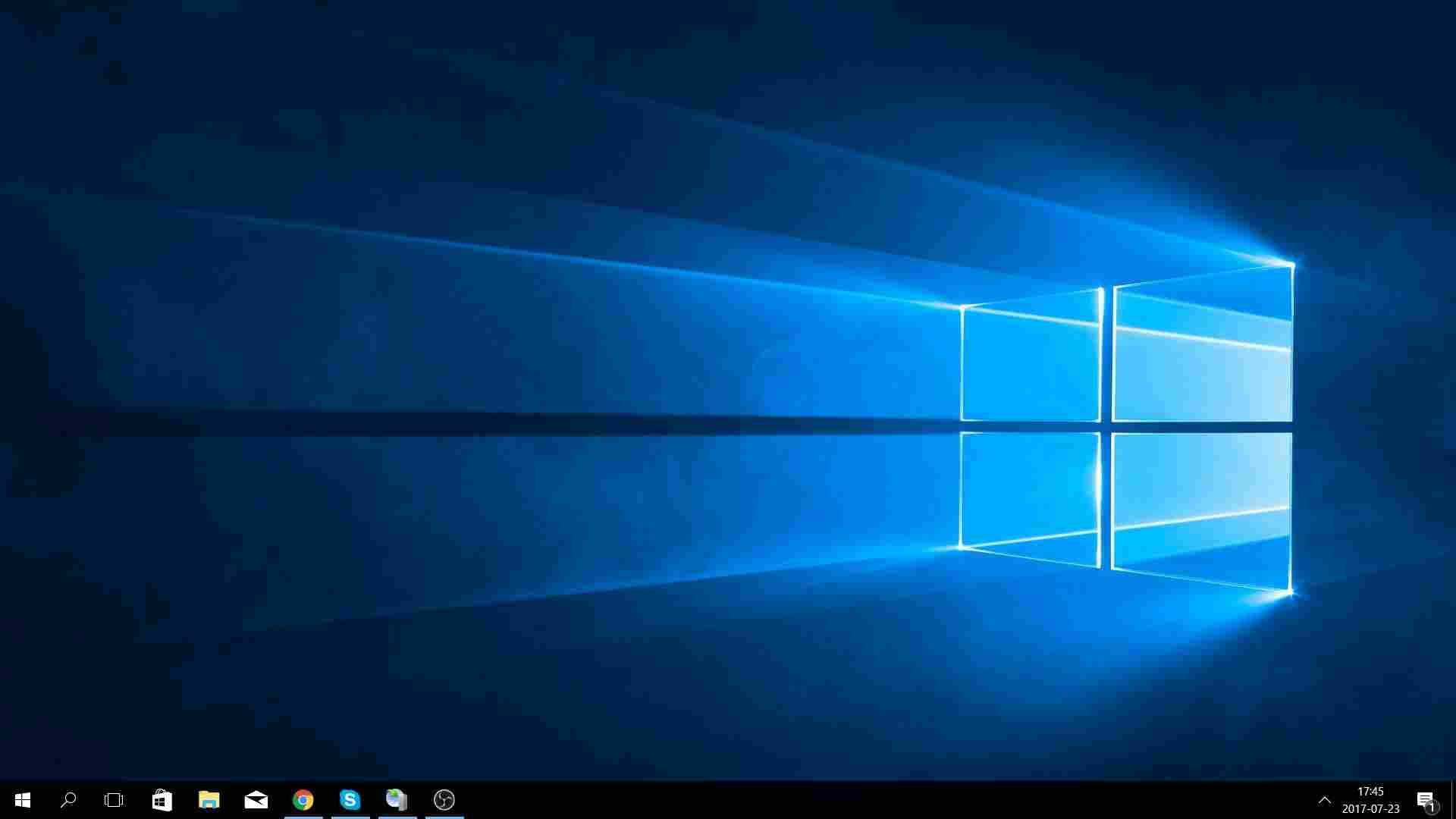The height and width of the screenshot is (819, 1456).
Task: Click the globe-and-computer taskbar app icon
Action: coord(397,799)
